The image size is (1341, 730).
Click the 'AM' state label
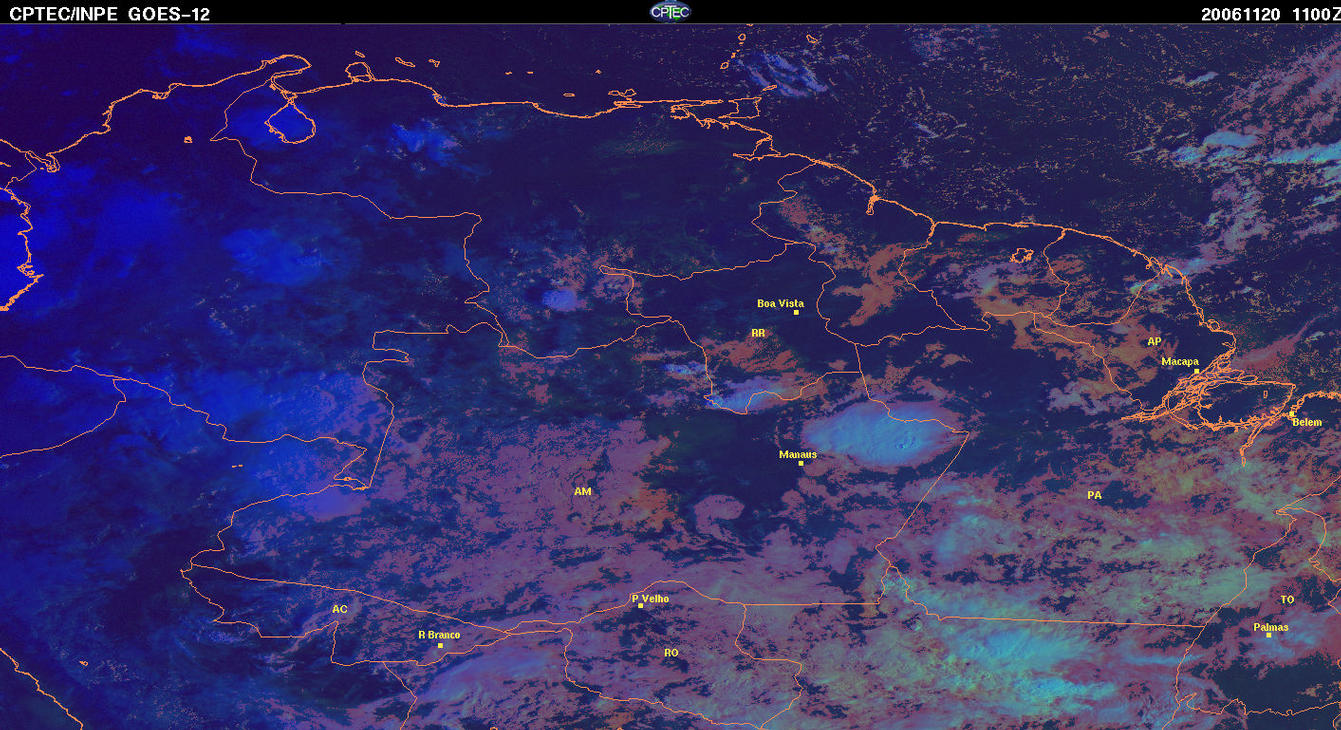(583, 491)
